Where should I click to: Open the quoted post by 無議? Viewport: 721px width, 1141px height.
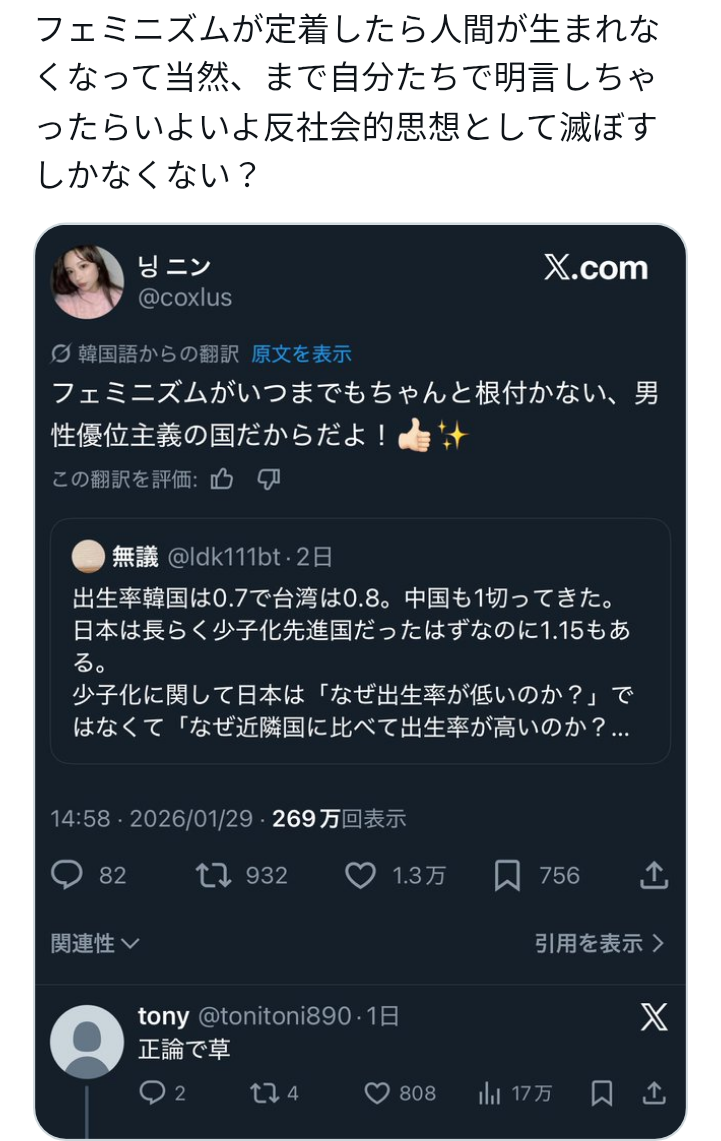(x=360, y=640)
